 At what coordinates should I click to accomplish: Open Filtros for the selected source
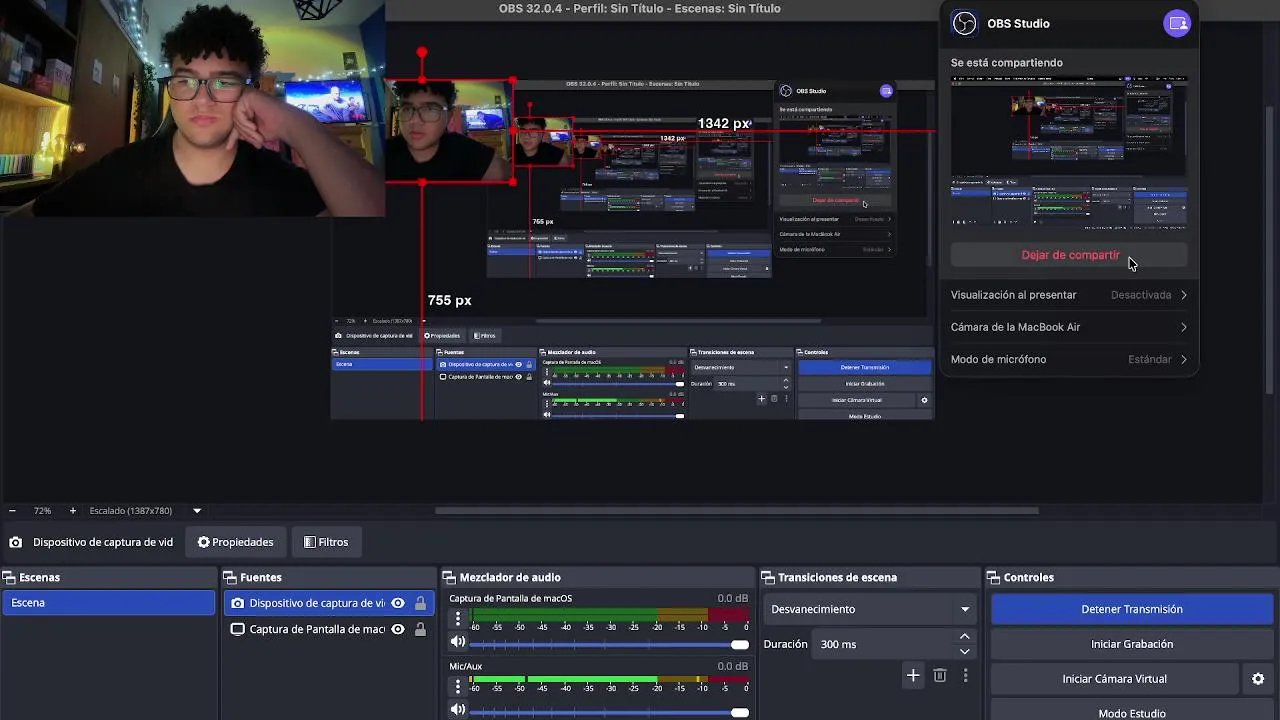[x=326, y=542]
